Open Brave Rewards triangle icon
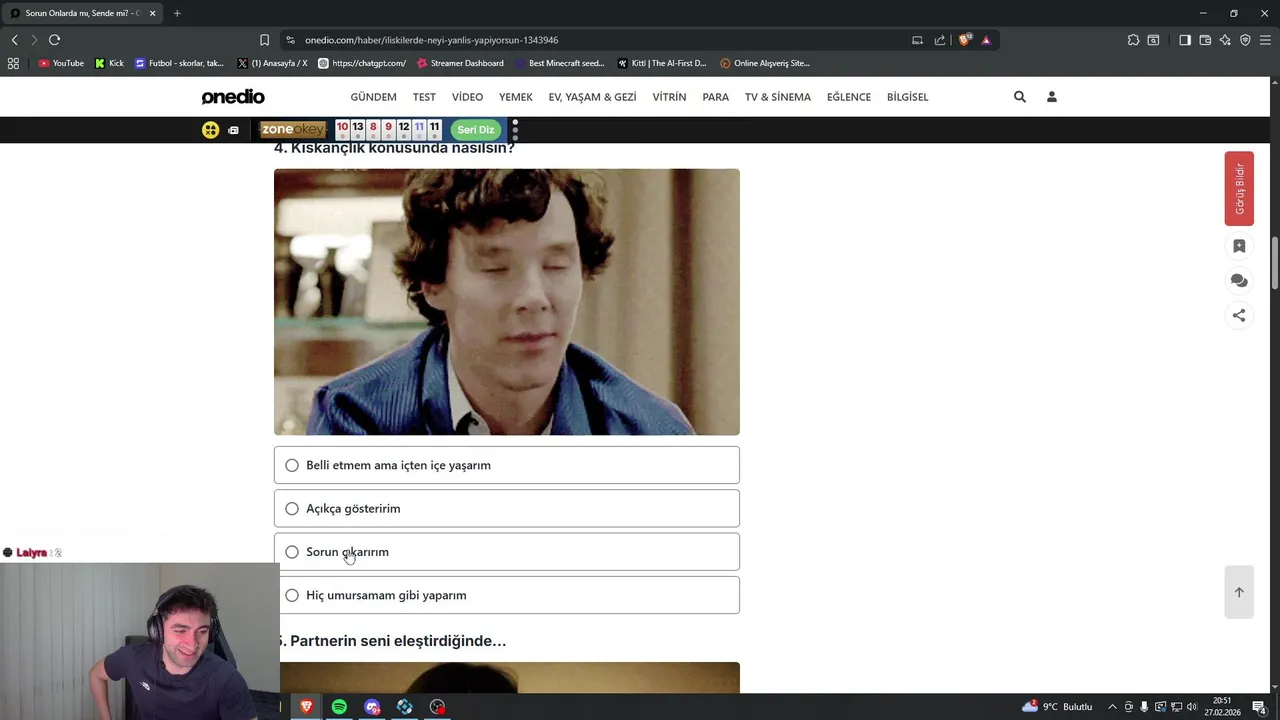This screenshot has height=720, width=1280. (986, 40)
